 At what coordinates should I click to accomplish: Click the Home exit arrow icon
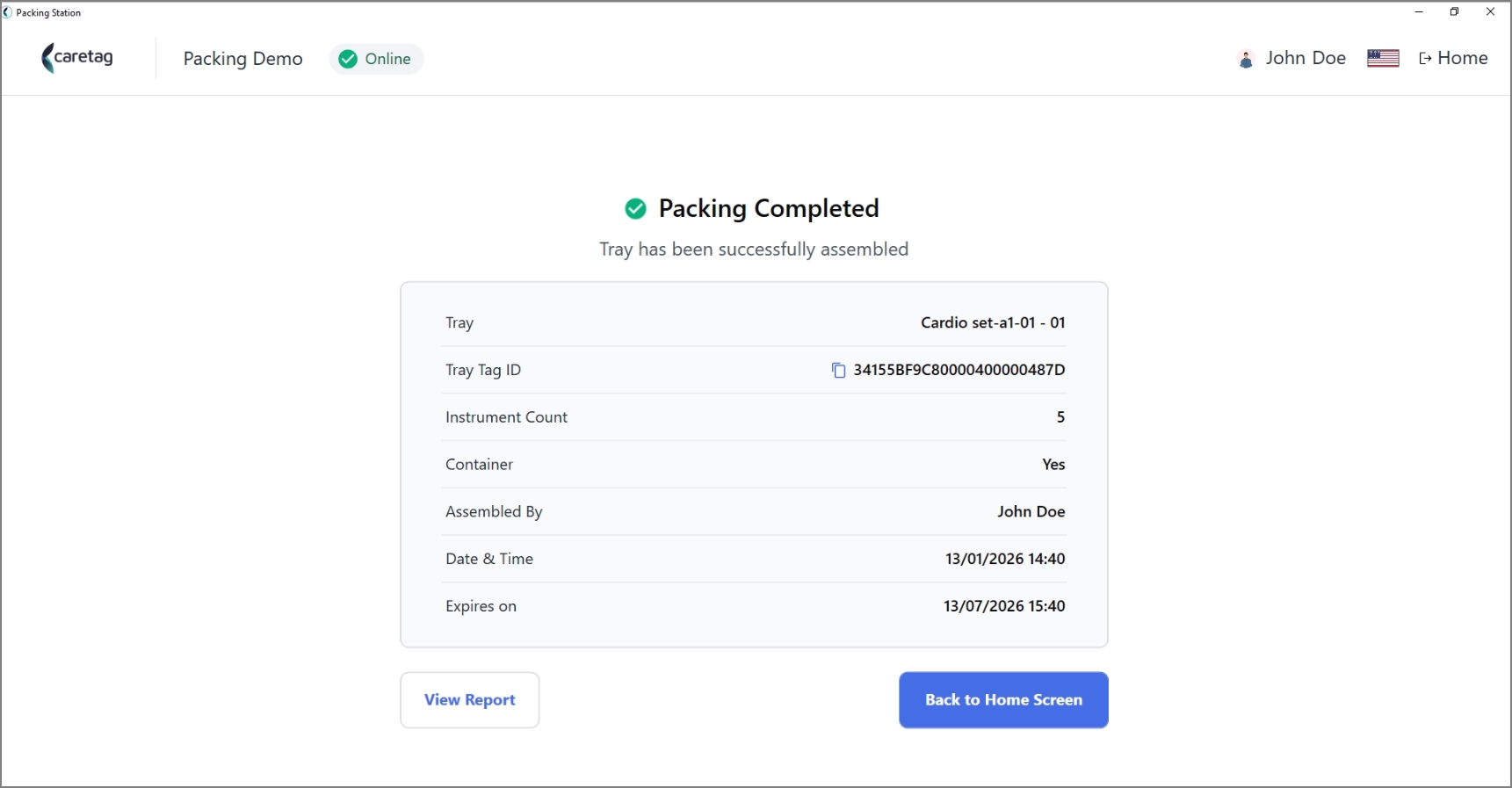(x=1425, y=59)
